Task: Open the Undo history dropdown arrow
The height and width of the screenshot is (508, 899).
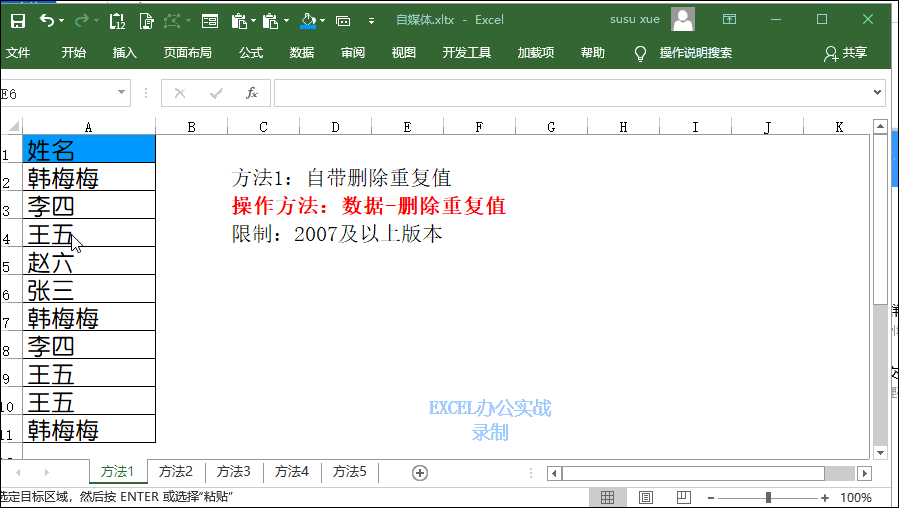Action: click(x=62, y=21)
